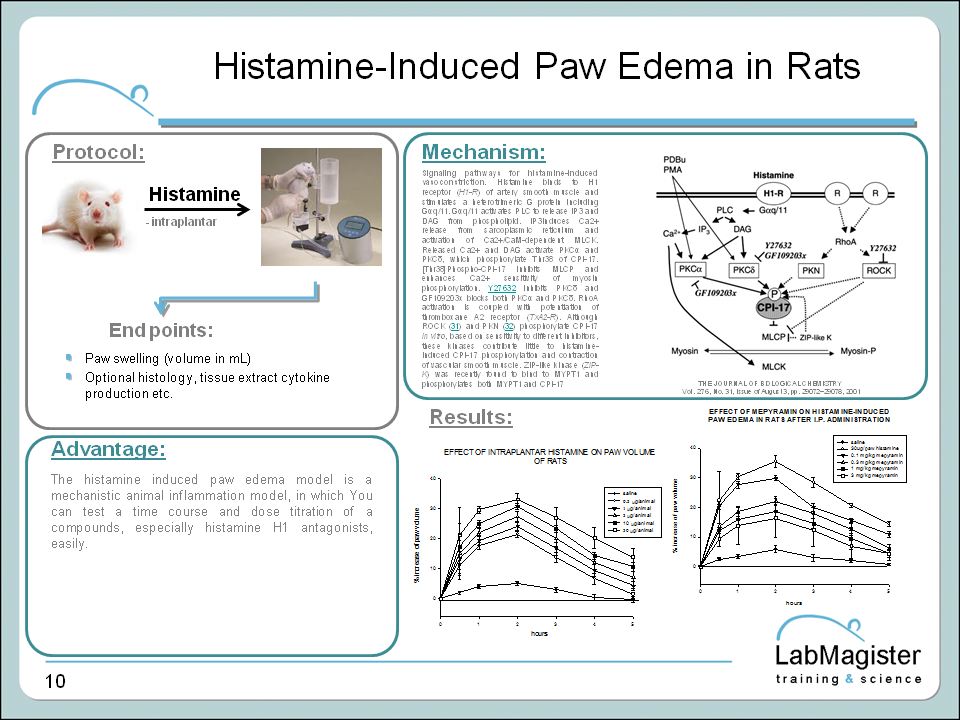
Task: Click the 'DAG' label in the diagram
Action: (742, 229)
